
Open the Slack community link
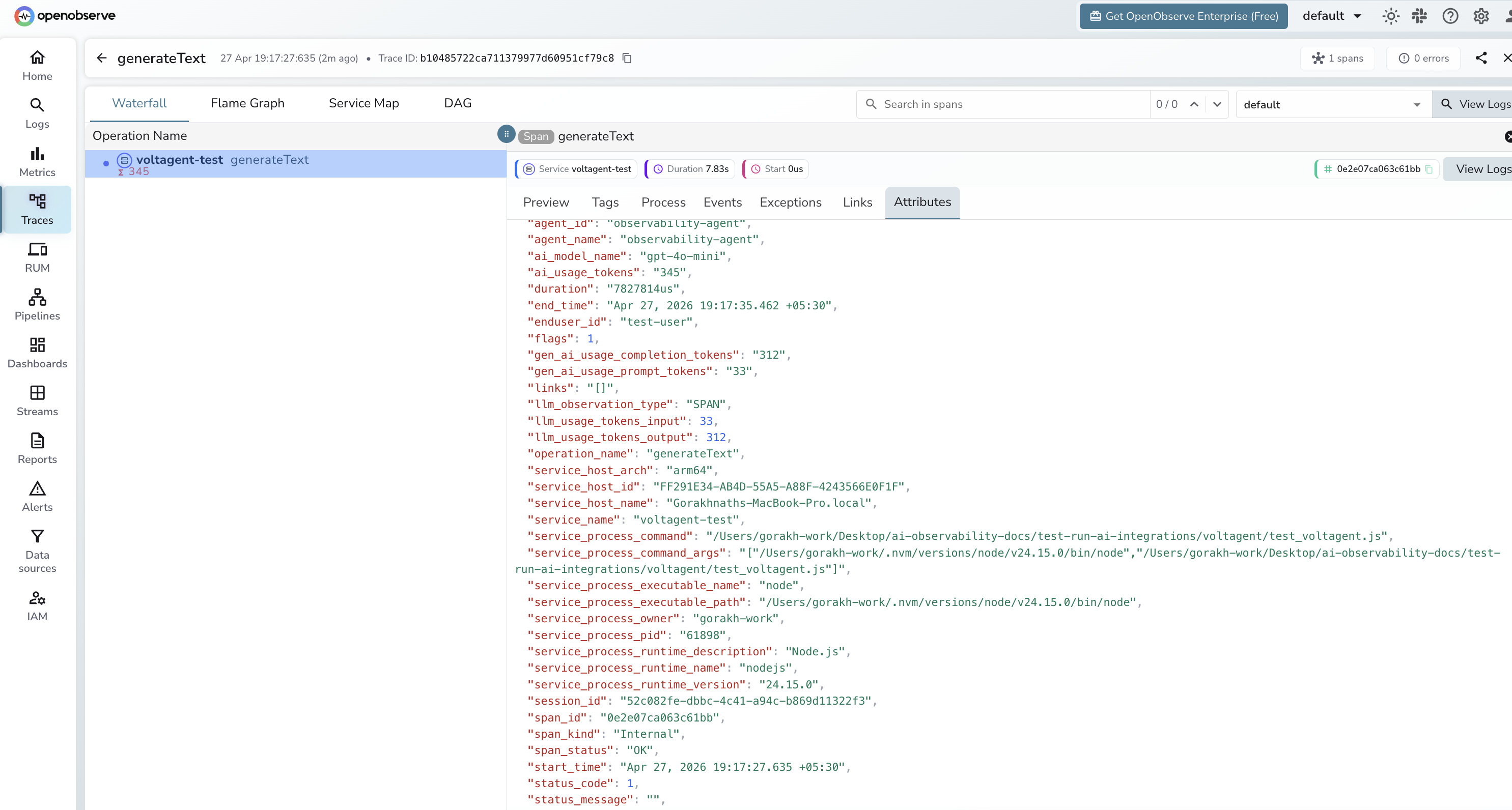click(x=1420, y=16)
